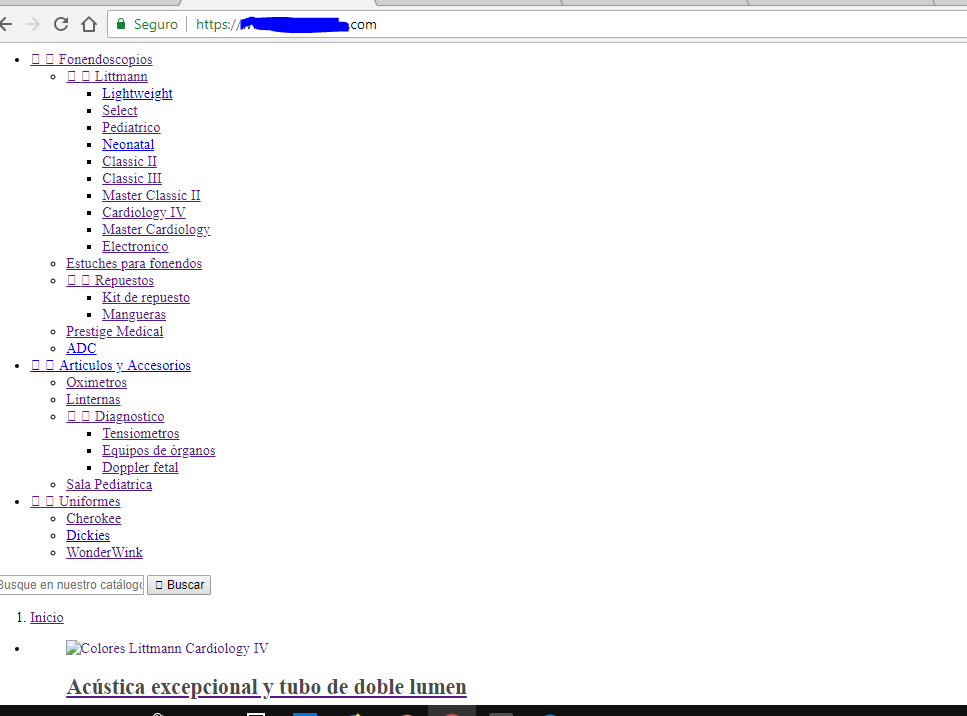Open the Master Cardiology link
The image size is (967, 716).
156,229
